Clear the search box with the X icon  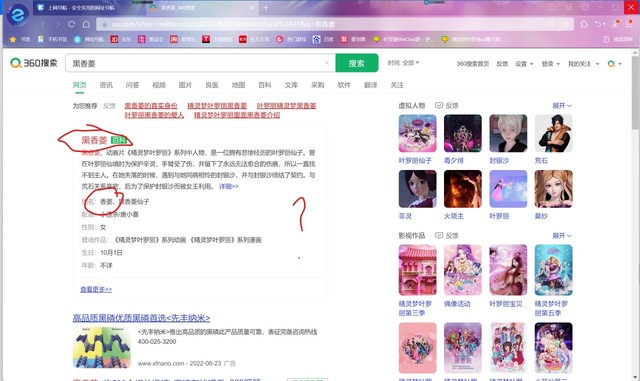(327, 63)
